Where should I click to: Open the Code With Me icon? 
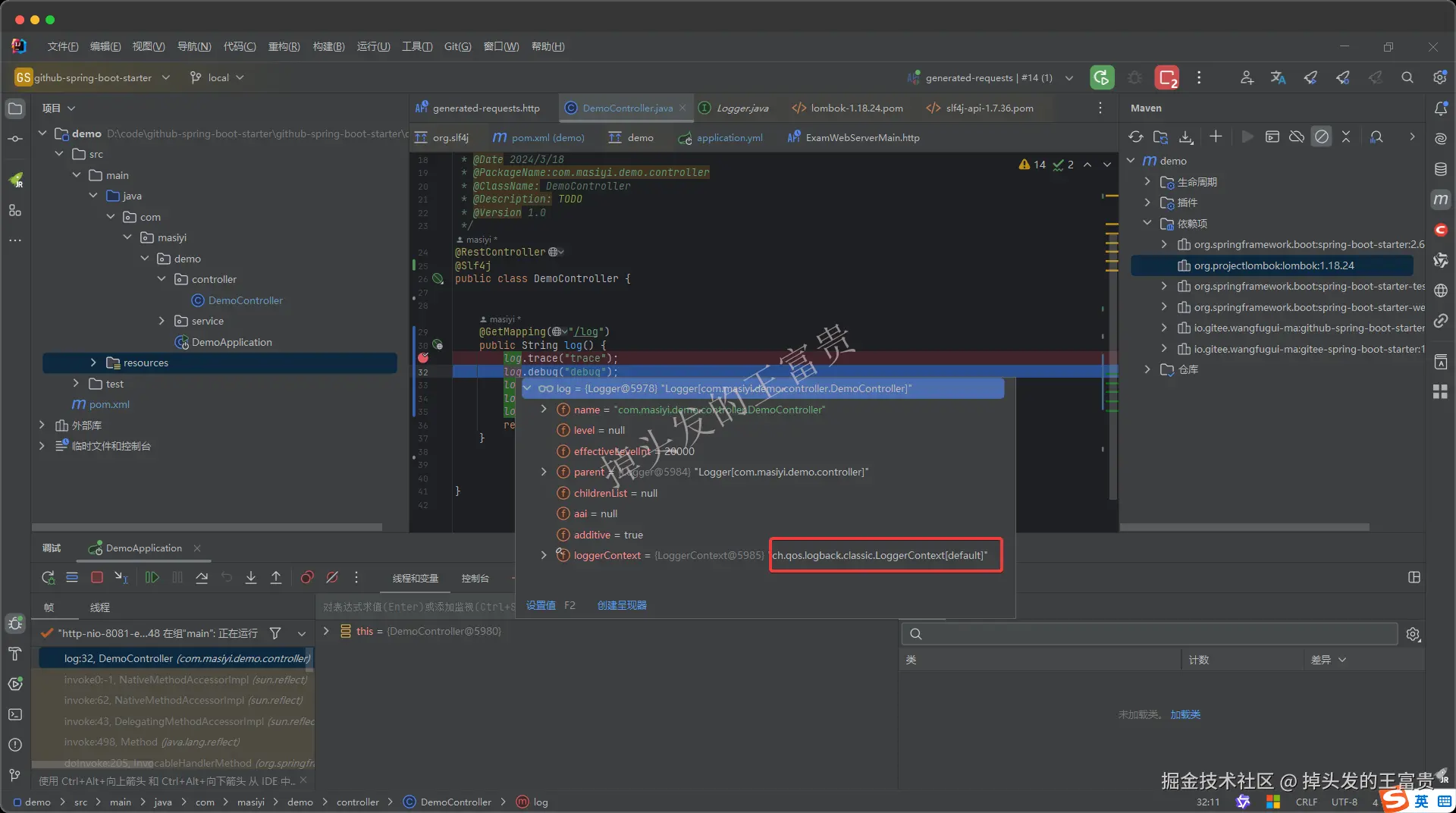point(1247,77)
